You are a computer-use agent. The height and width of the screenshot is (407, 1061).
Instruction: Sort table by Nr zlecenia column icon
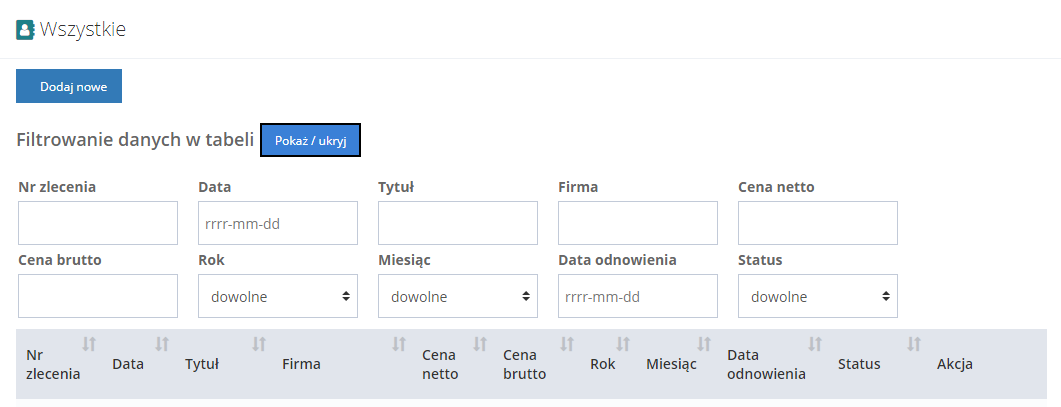tap(89, 344)
